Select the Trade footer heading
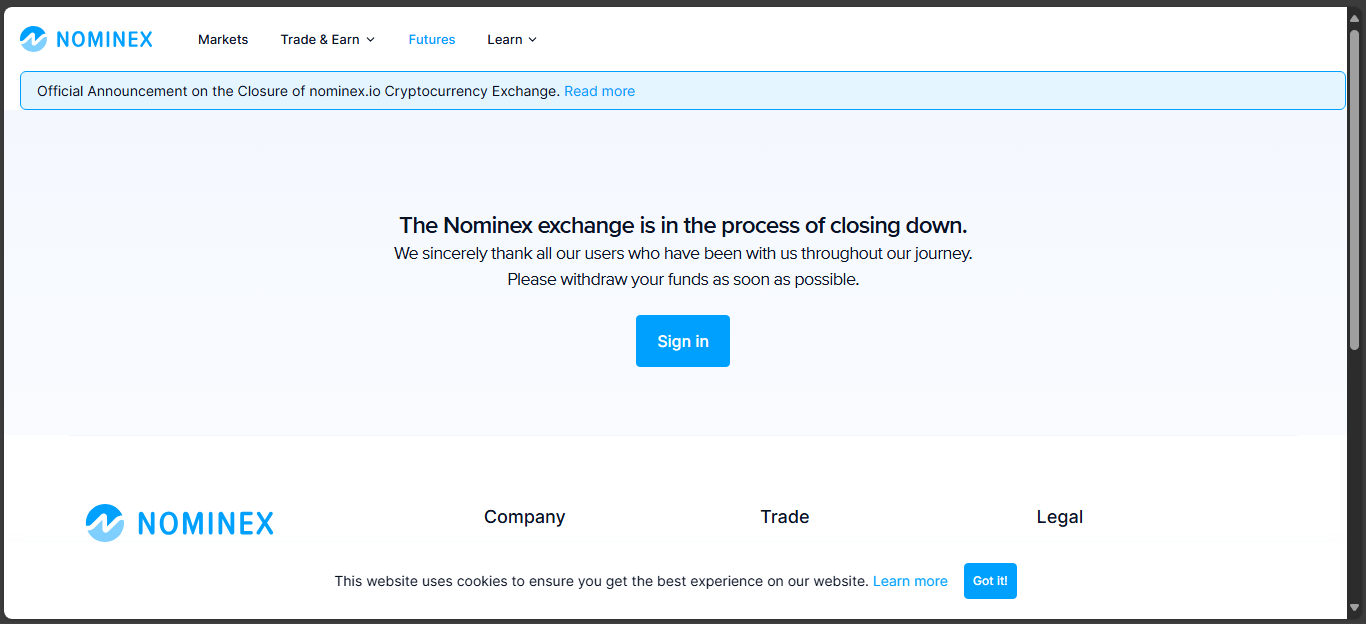 [785, 517]
